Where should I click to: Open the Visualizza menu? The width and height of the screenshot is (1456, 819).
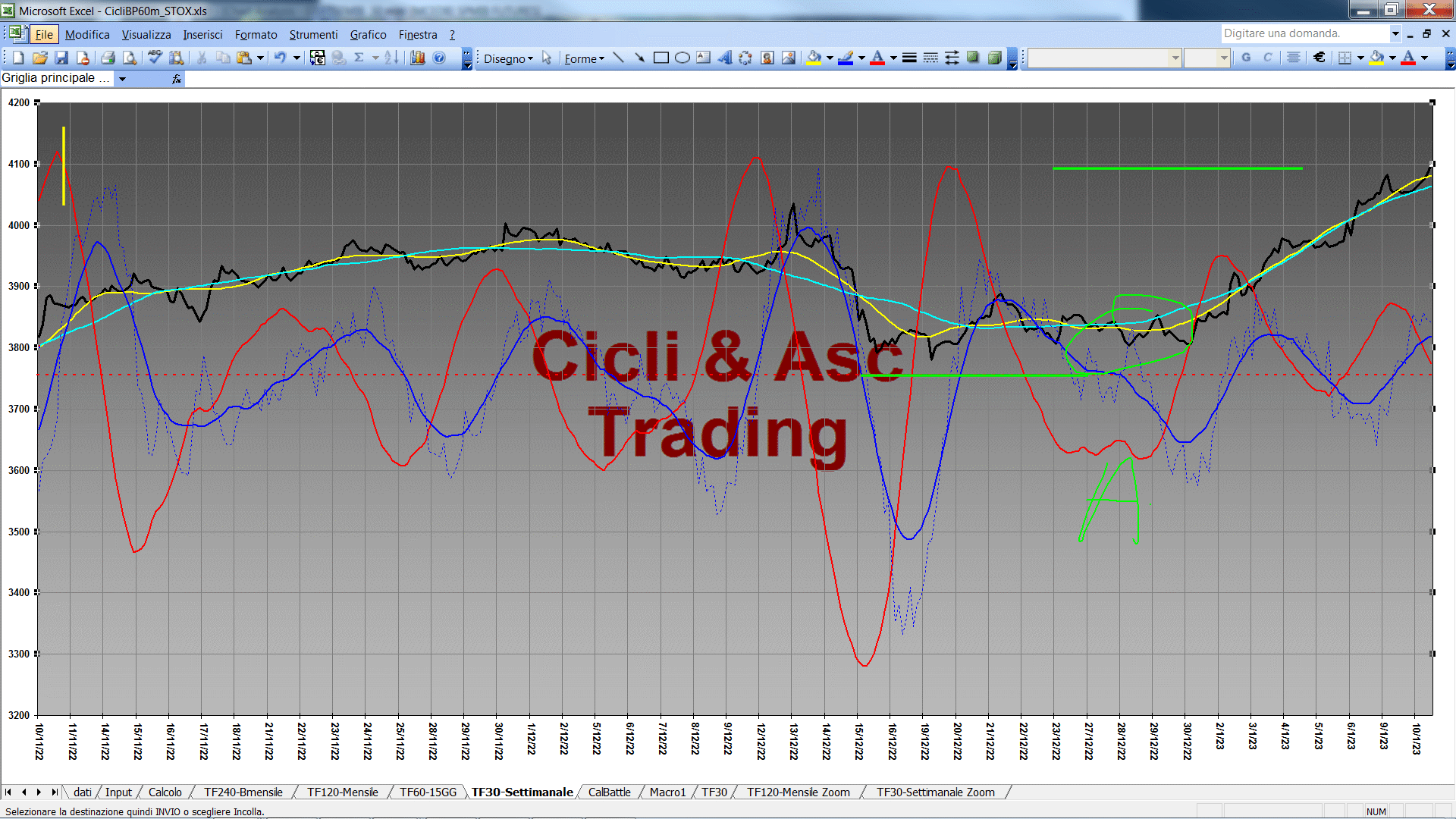[x=146, y=35]
